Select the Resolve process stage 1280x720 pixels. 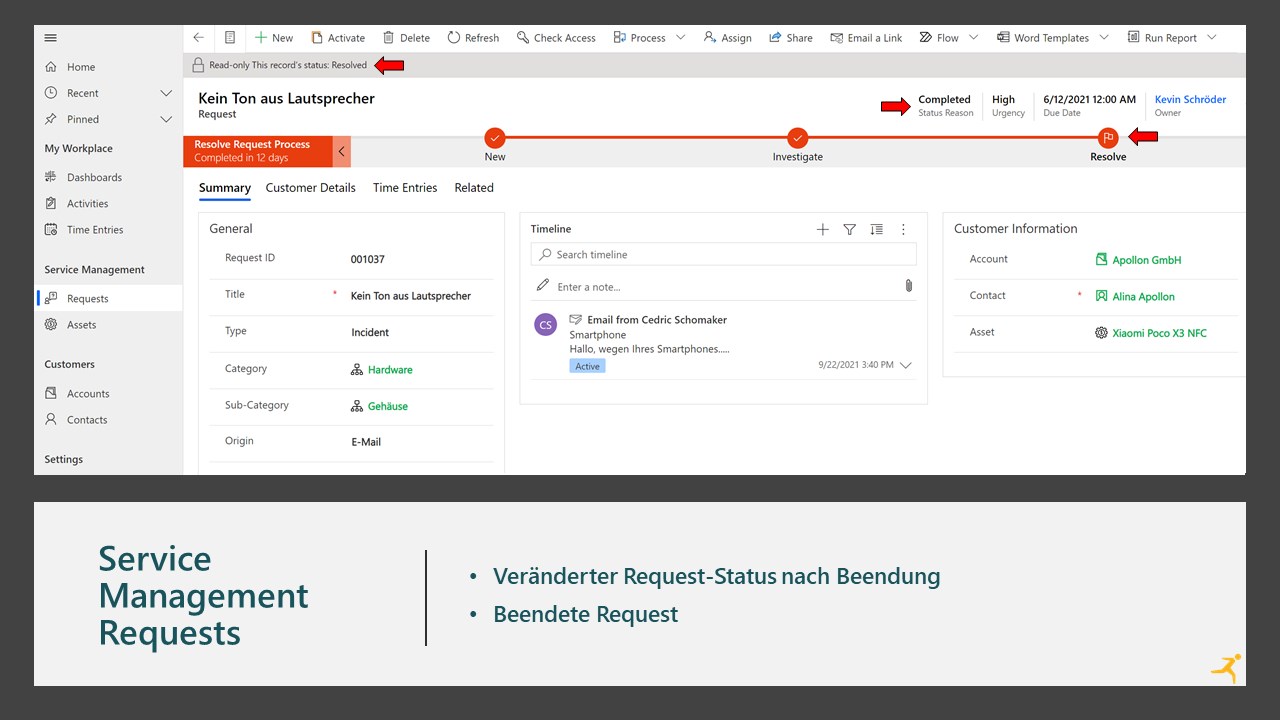click(x=1107, y=138)
